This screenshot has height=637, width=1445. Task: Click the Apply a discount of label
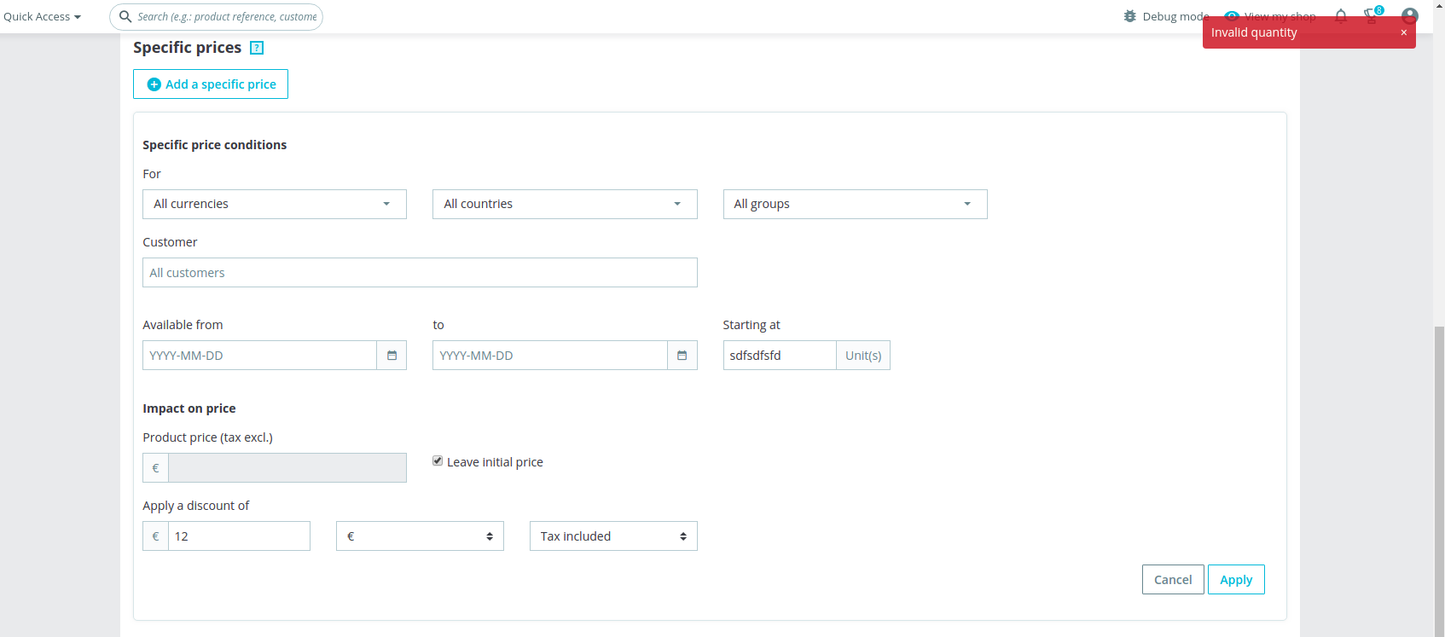pos(196,506)
